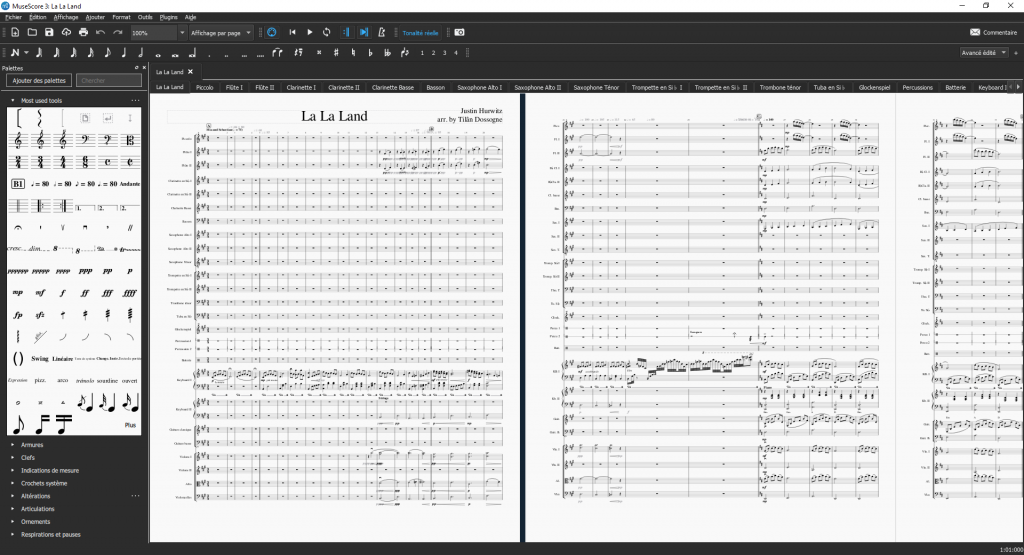Start playback with the play button
This screenshot has width=1024, height=555.
coord(310,32)
